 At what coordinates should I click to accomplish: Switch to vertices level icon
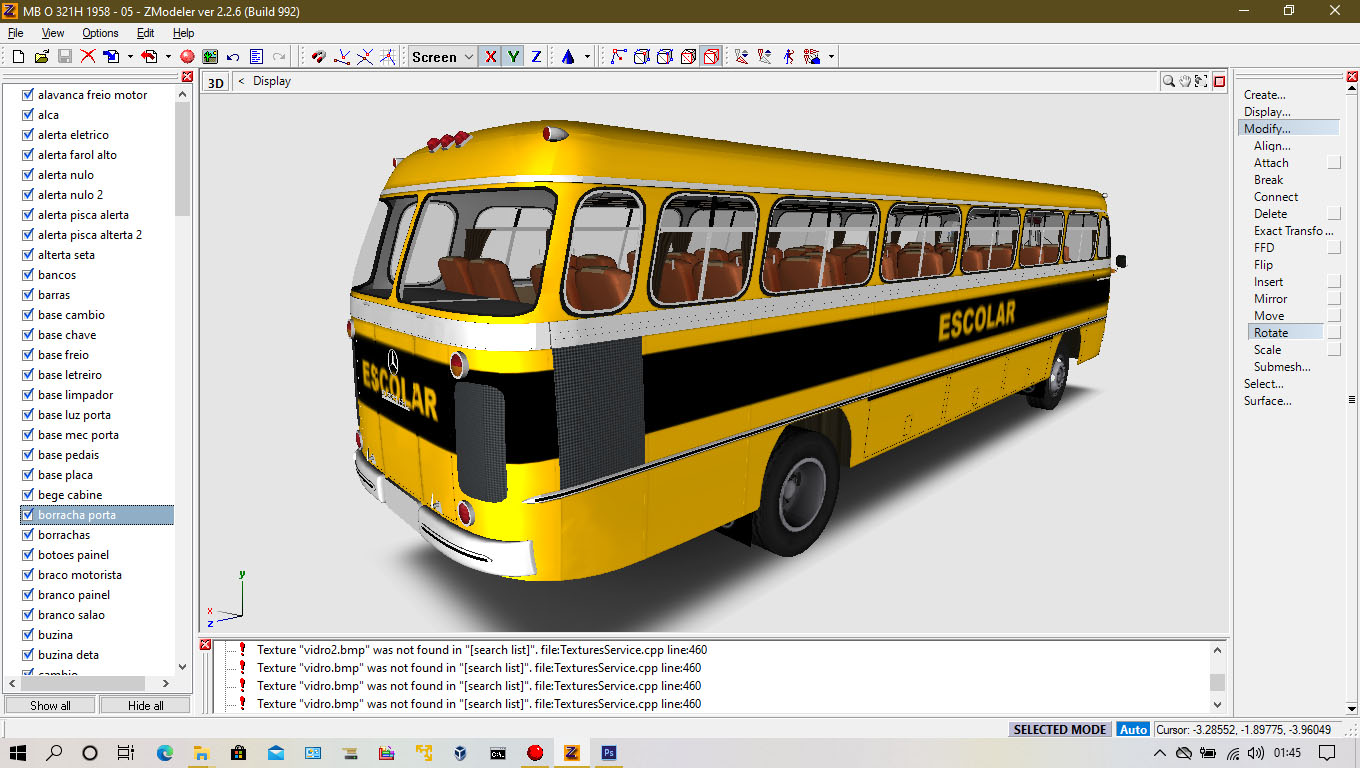(619, 57)
